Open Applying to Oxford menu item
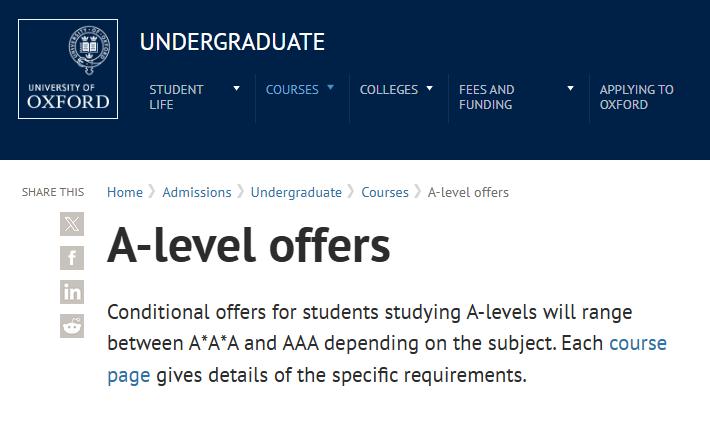This screenshot has height=431, width=710. (636, 97)
